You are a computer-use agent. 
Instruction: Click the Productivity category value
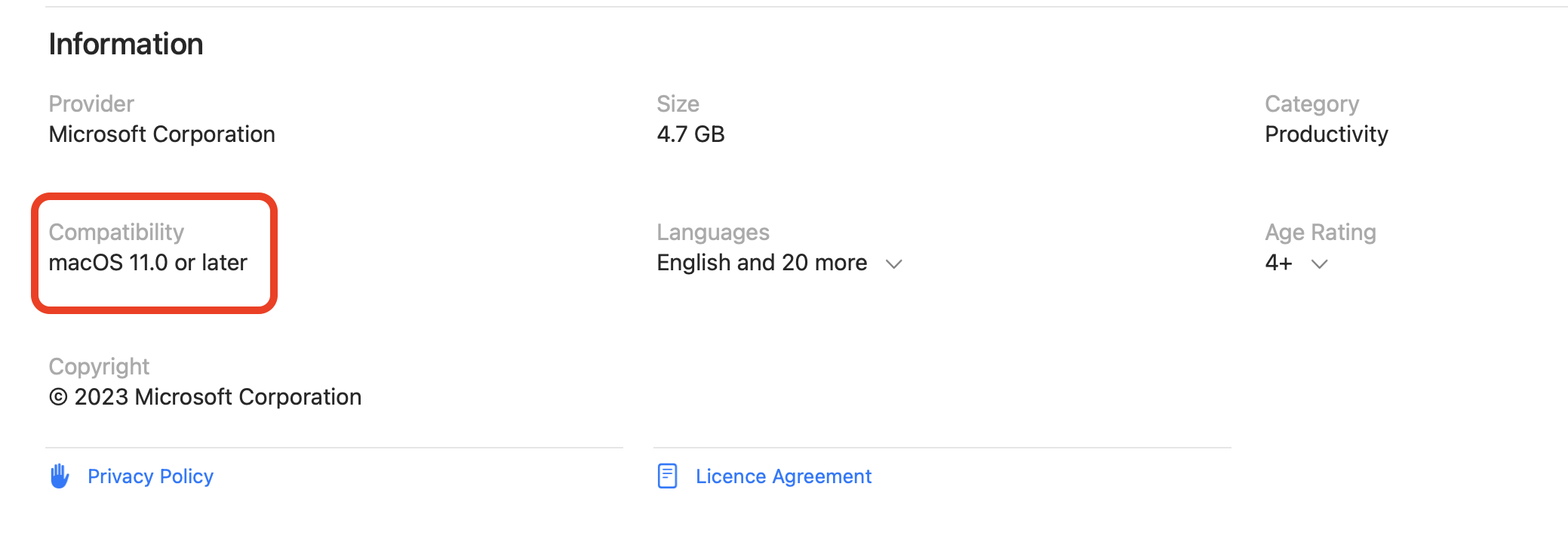pyautogui.click(x=1326, y=134)
